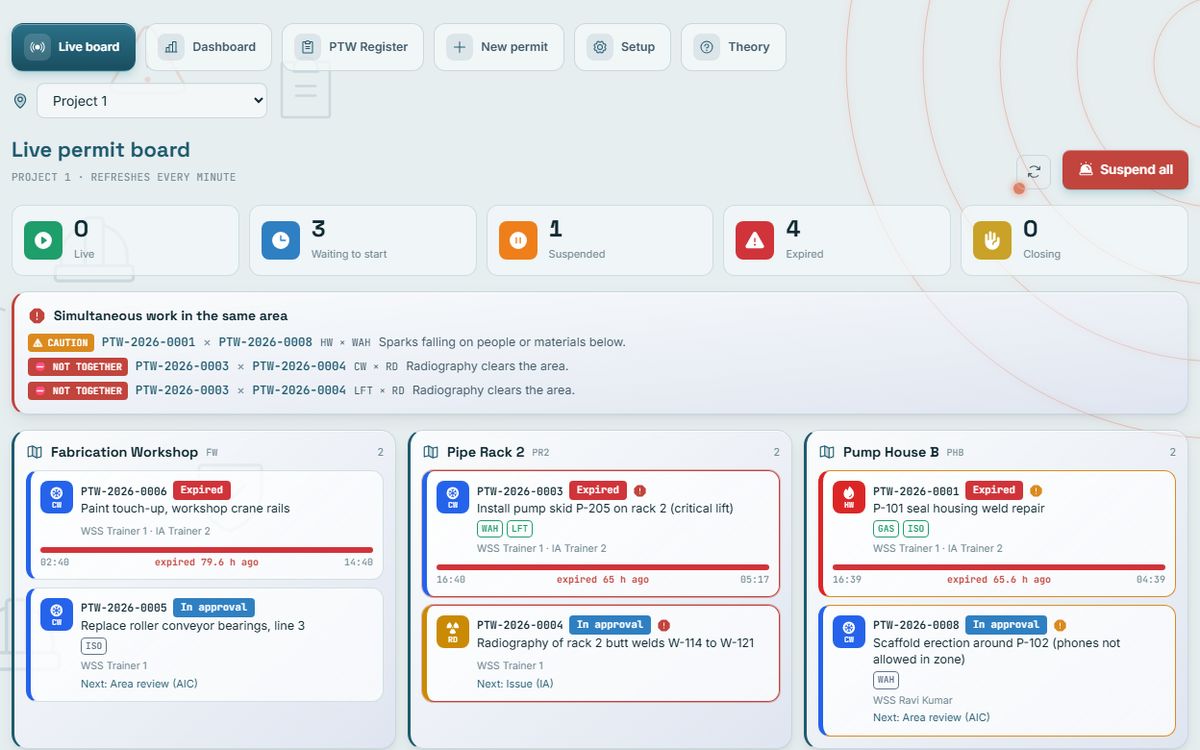Click the GAS tag on PTW-2026-0001 card

coord(886,529)
